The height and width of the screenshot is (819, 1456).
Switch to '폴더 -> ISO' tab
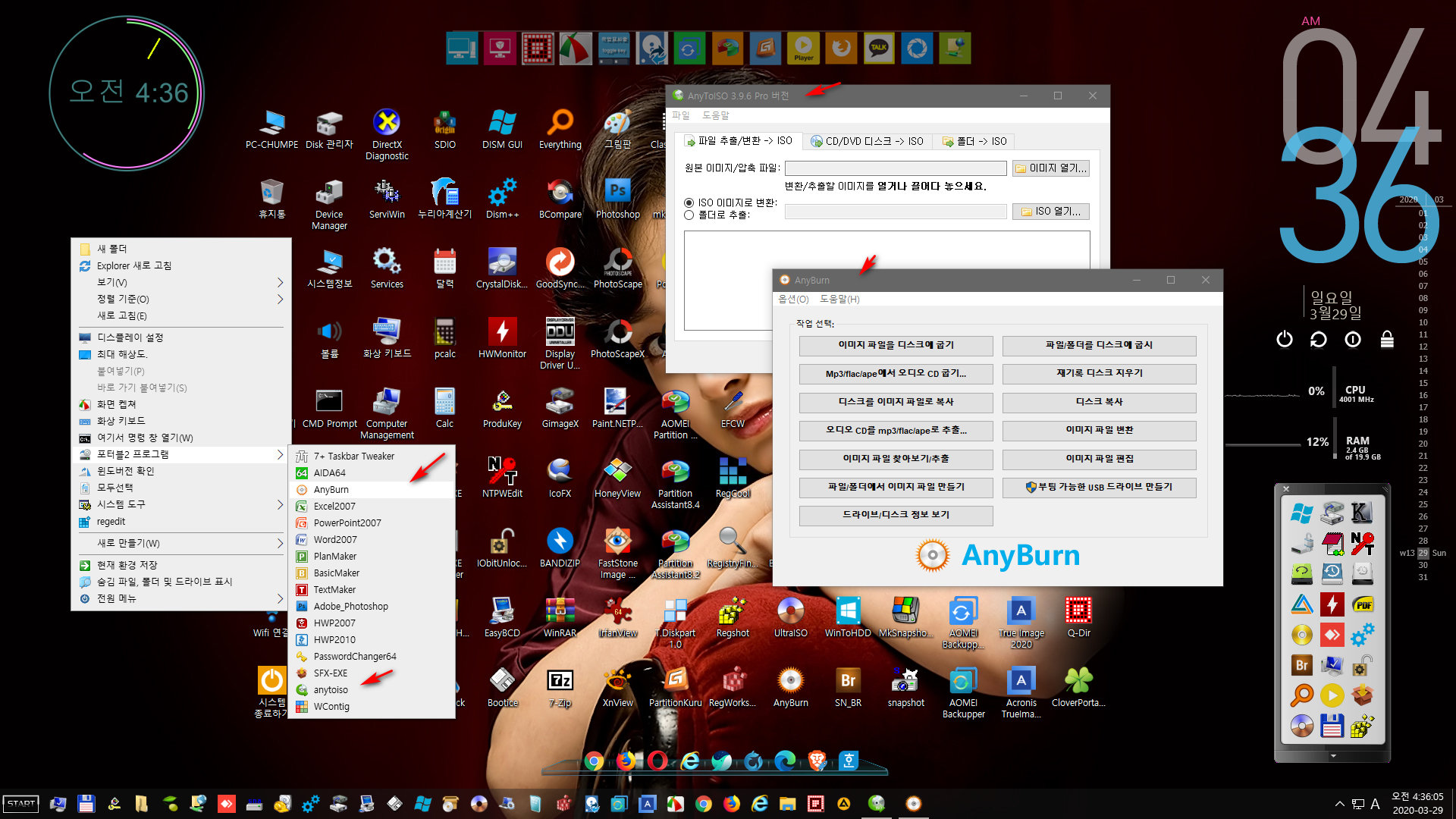(x=974, y=141)
